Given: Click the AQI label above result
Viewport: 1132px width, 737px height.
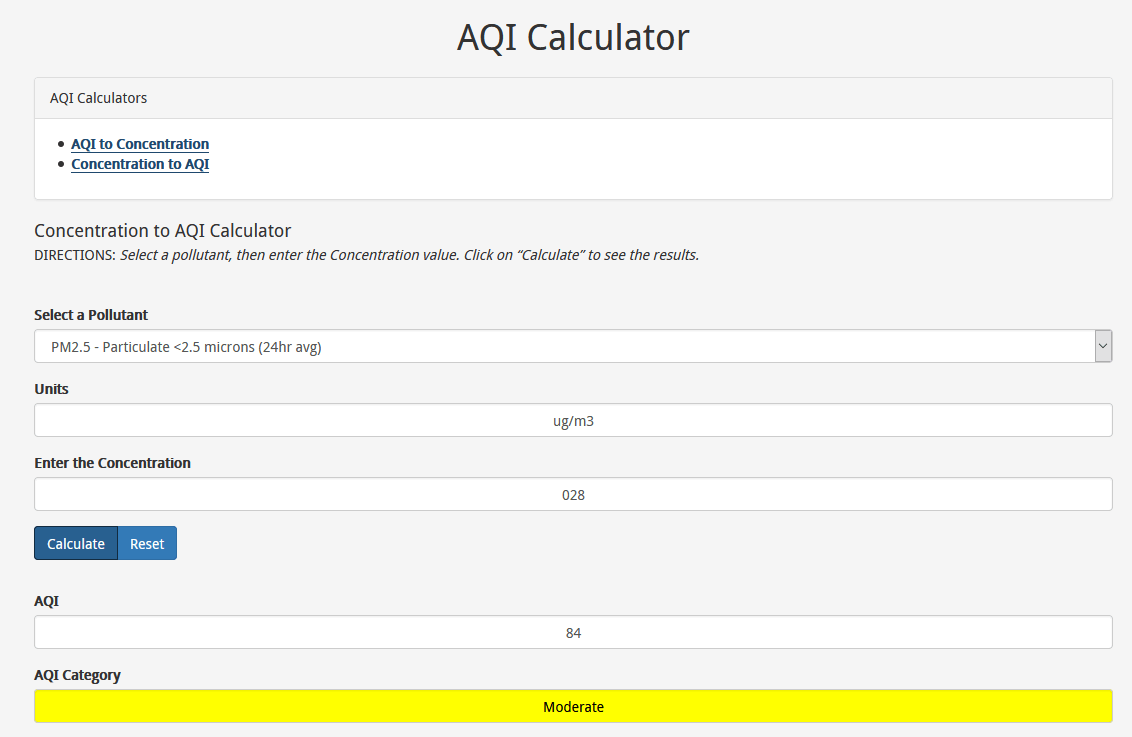Looking at the screenshot, I should 46,601.
